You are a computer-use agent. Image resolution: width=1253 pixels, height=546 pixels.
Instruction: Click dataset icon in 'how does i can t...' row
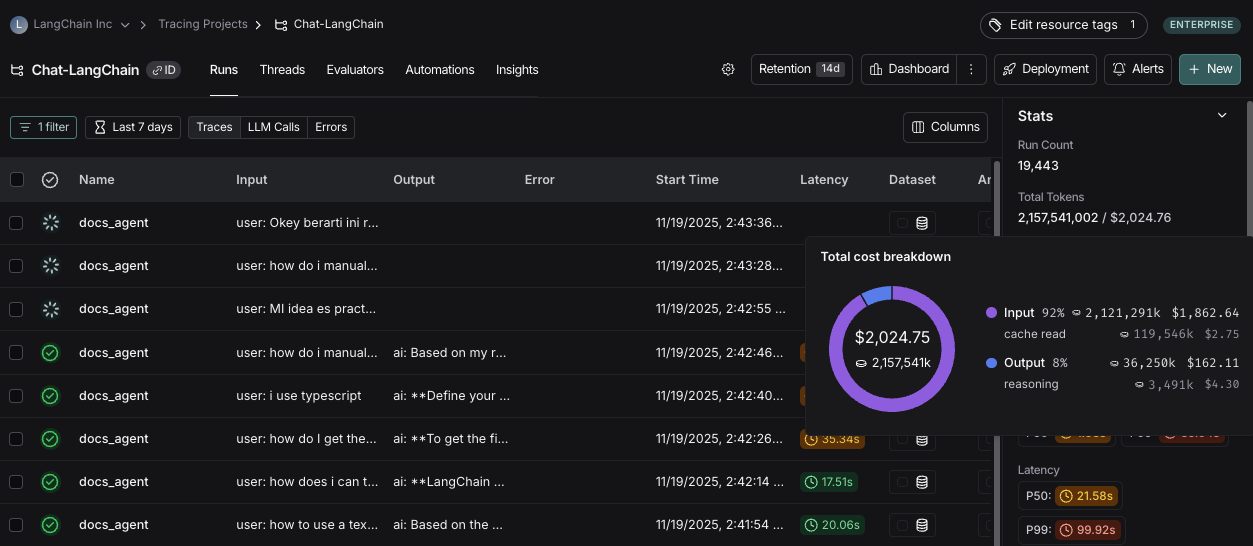pos(922,481)
